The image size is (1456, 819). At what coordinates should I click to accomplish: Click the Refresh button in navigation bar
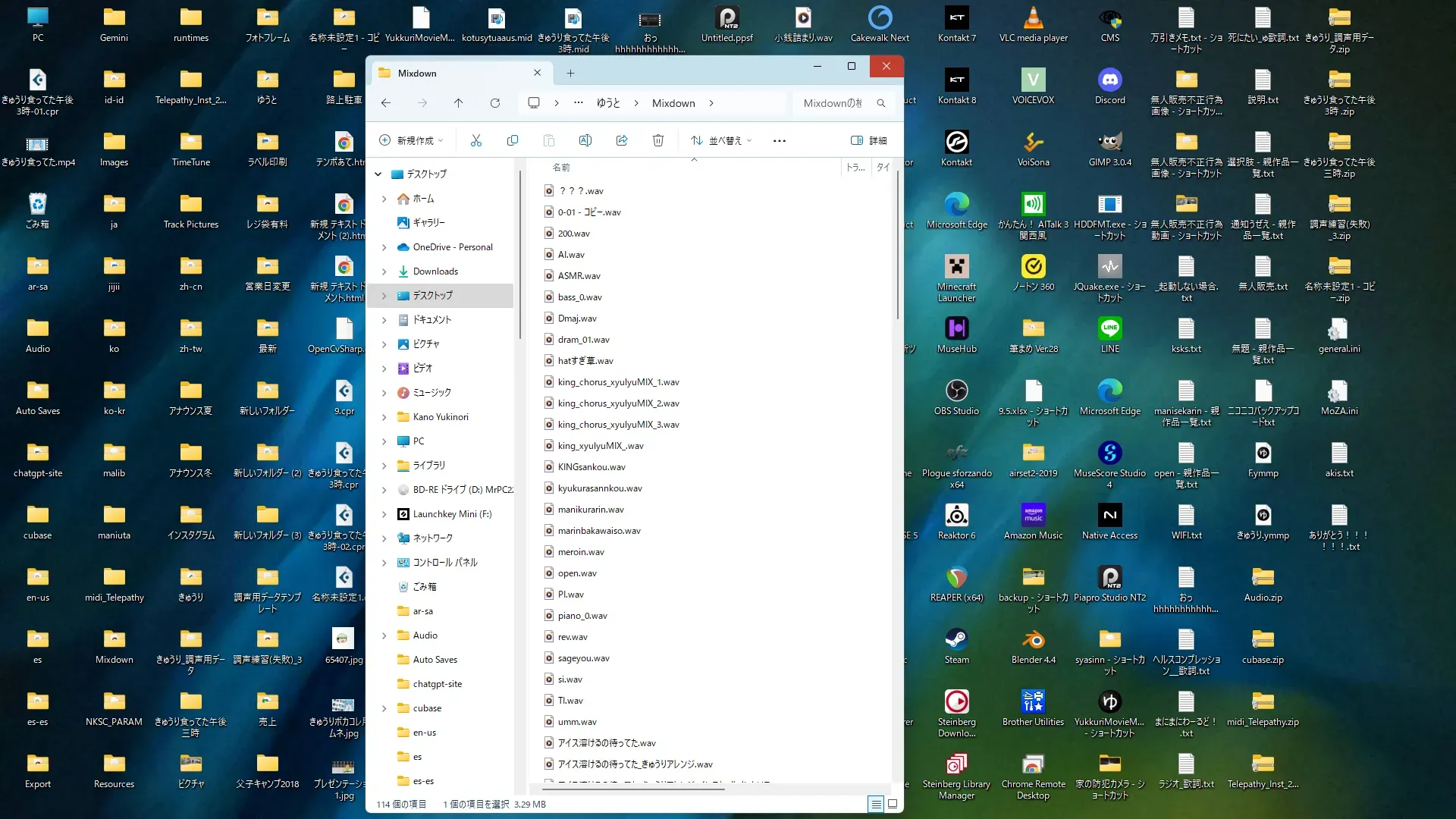pos(495,103)
